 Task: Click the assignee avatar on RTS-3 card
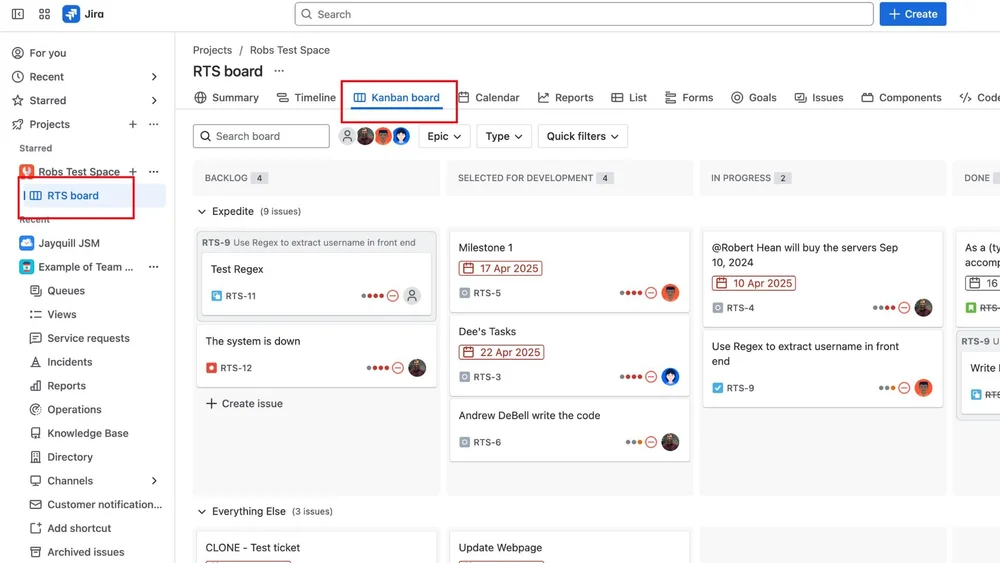tap(670, 377)
